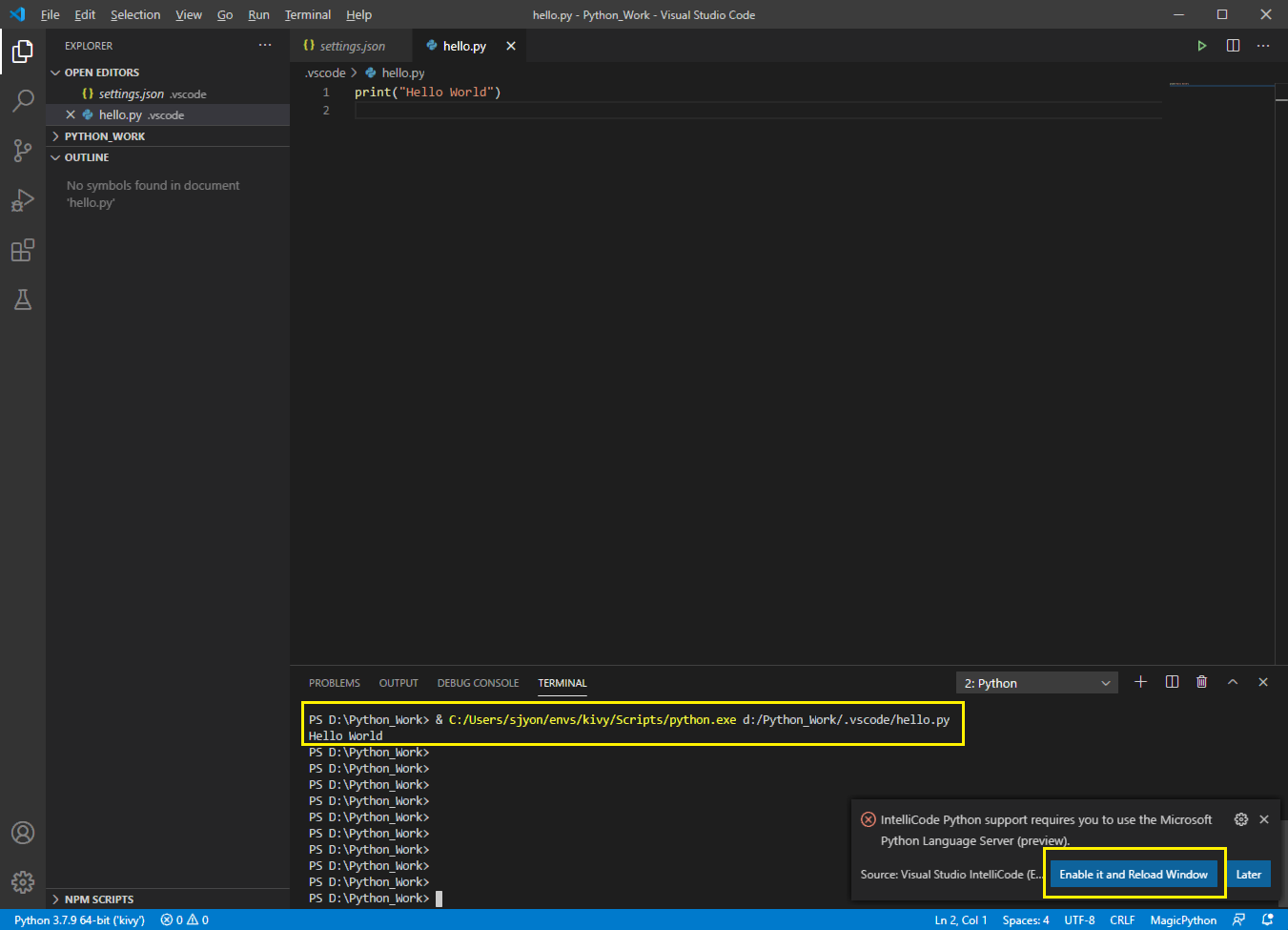Open the Test beaker view
Screen dimensions: 1288x930
tap(23, 300)
